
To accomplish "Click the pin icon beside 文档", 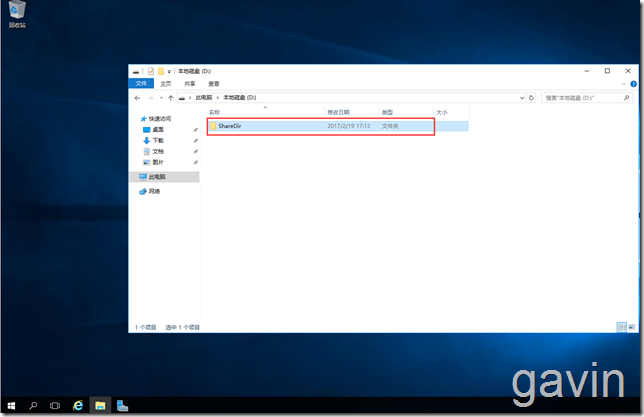I will (x=196, y=152).
